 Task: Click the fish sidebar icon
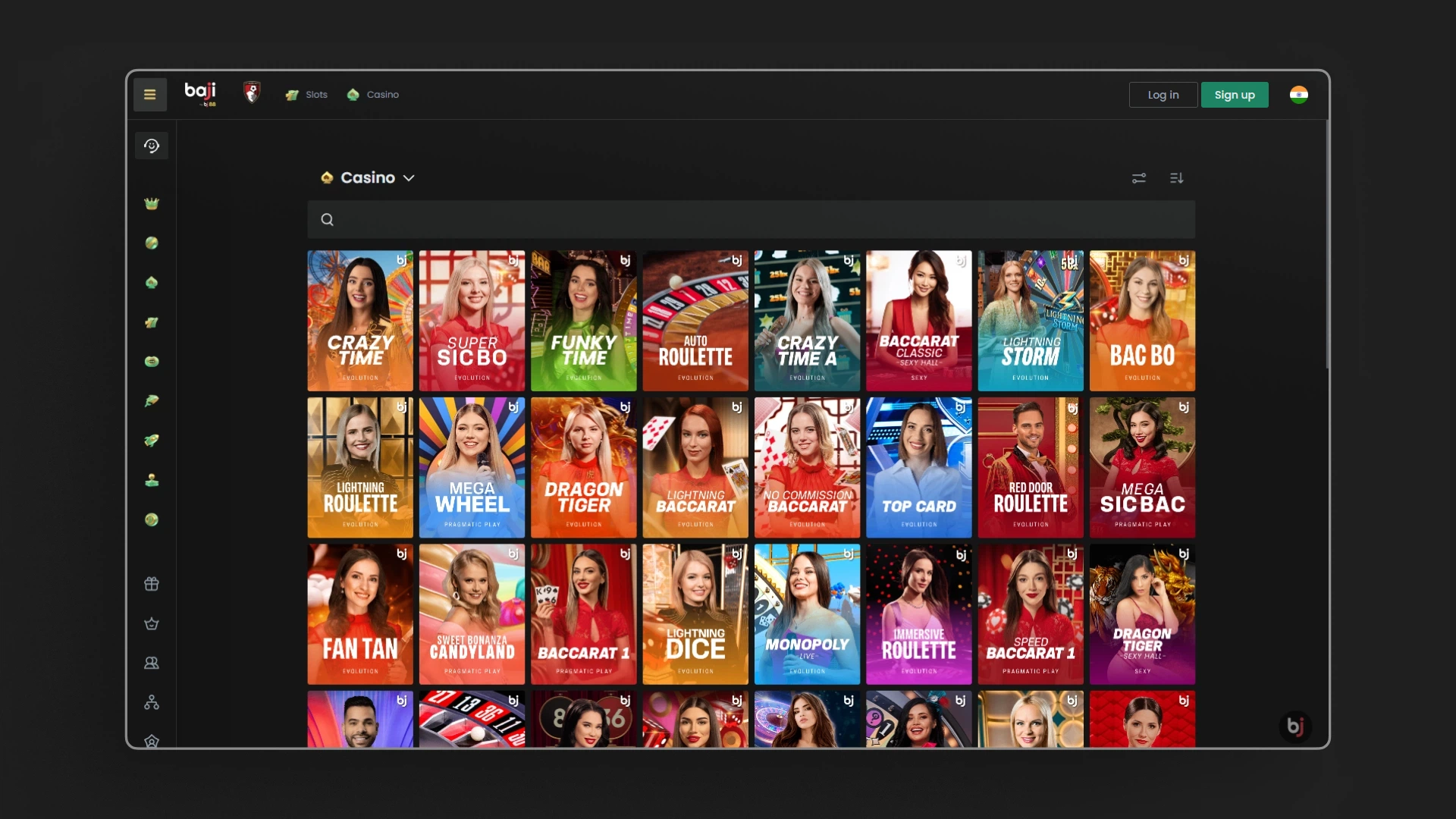click(x=152, y=401)
